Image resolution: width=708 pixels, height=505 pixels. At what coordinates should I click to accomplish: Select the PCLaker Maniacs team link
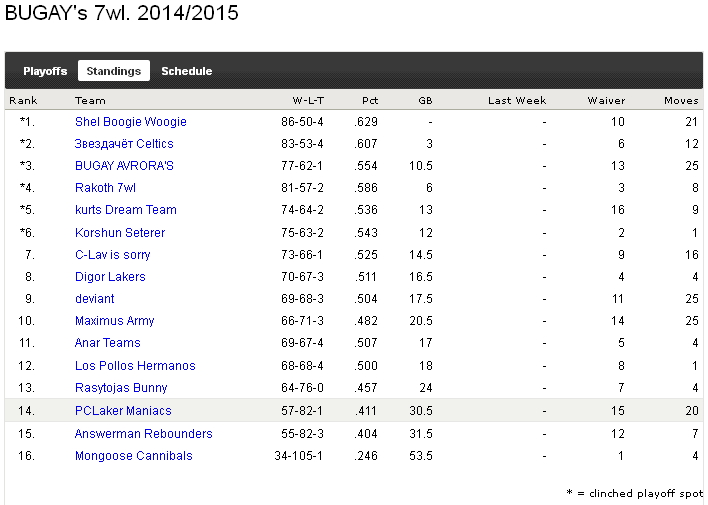[123, 411]
